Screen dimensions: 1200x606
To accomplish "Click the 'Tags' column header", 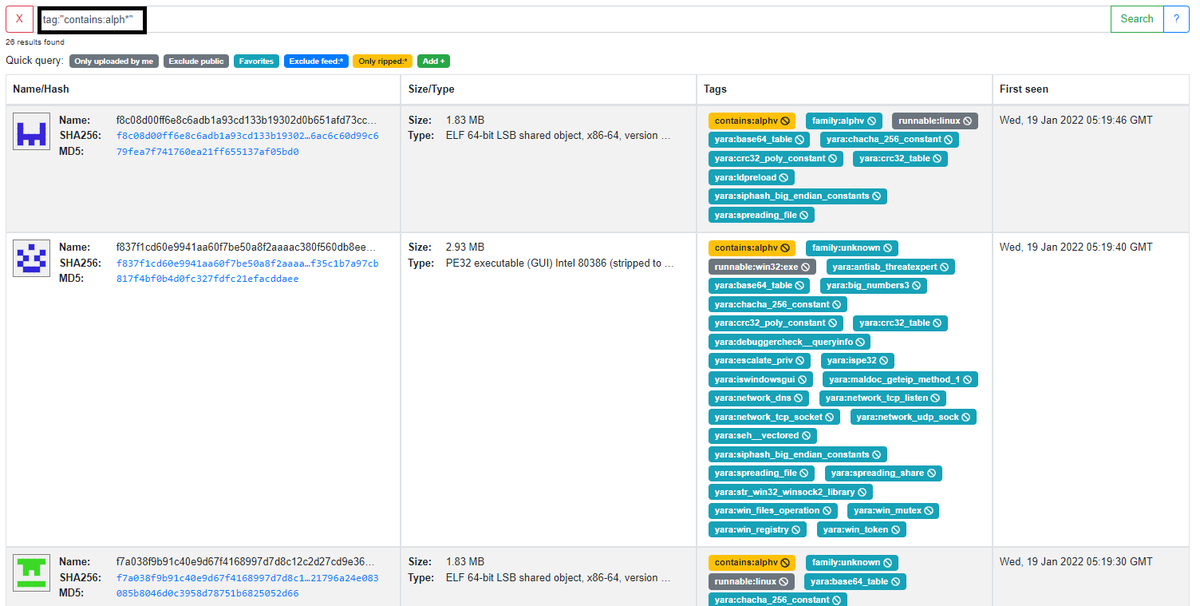I will click(x=715, y=89).
